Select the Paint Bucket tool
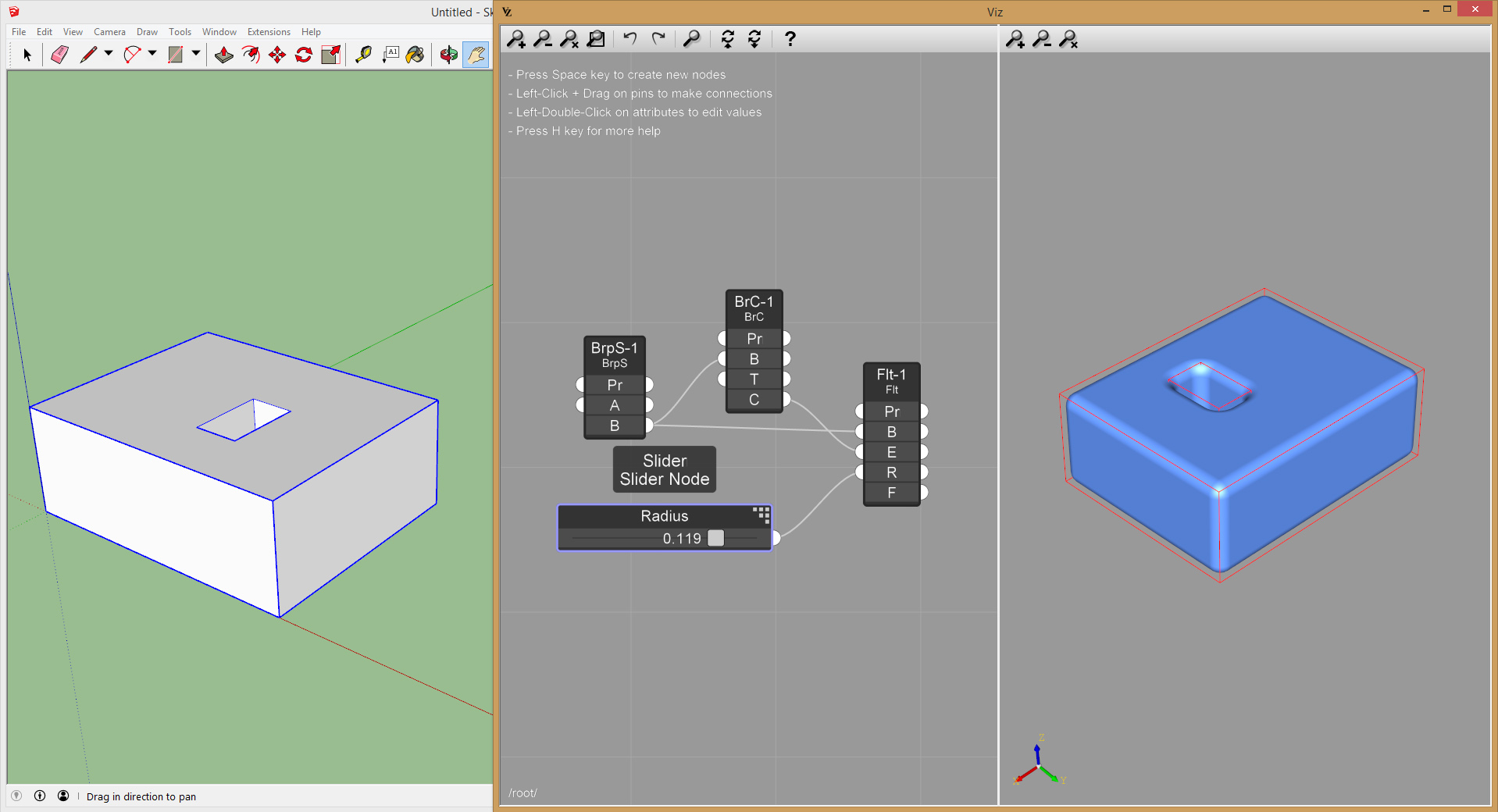The image size is (1498, 812). (415, 55)
